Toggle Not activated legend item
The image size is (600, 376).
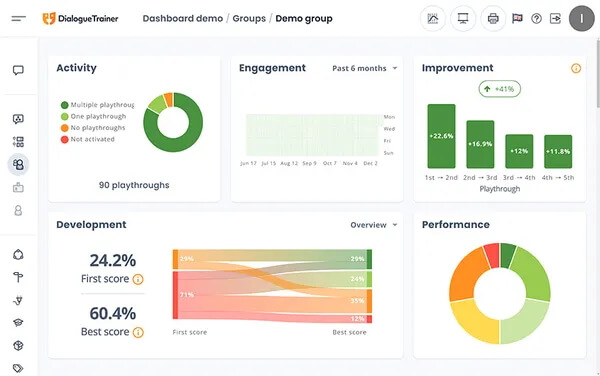coord(88,139)
